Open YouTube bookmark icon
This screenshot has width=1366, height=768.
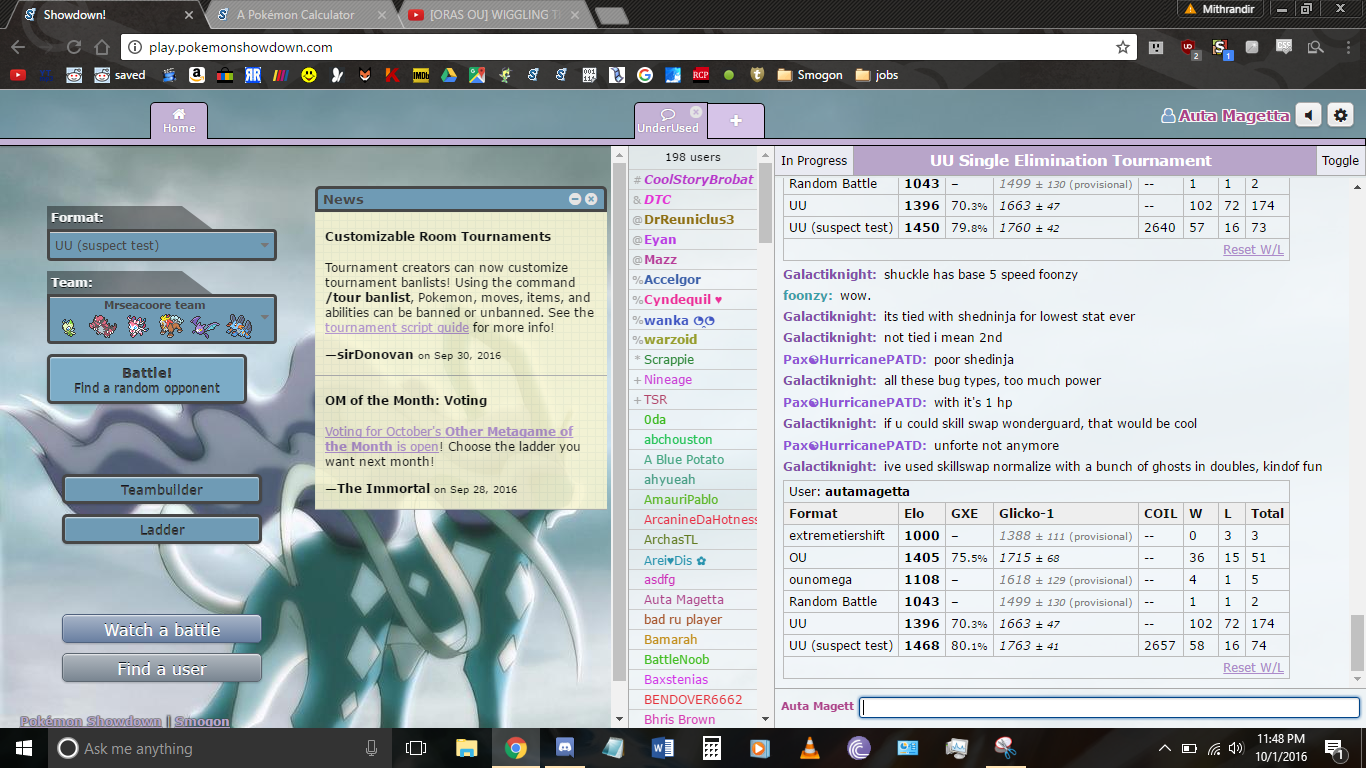tap(18, 75)
